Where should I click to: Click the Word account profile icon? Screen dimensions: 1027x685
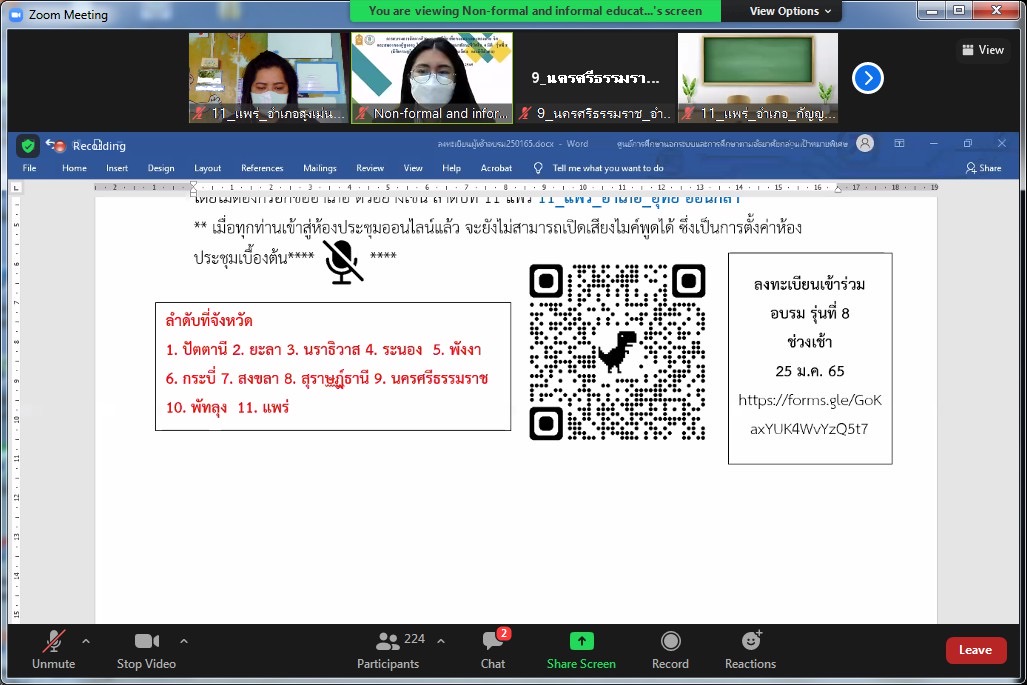point(865,143)
